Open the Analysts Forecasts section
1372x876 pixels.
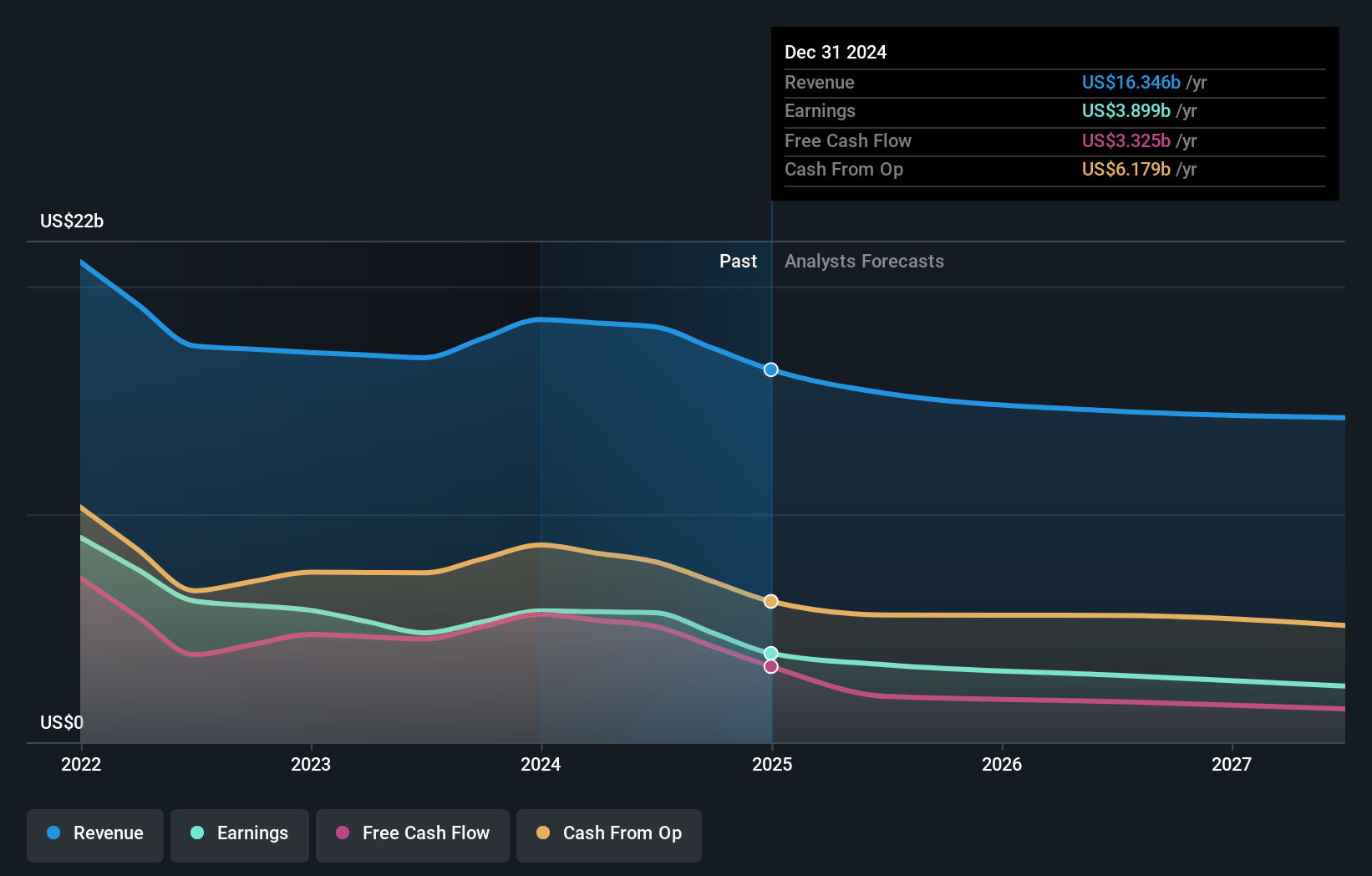pos(864,261)
